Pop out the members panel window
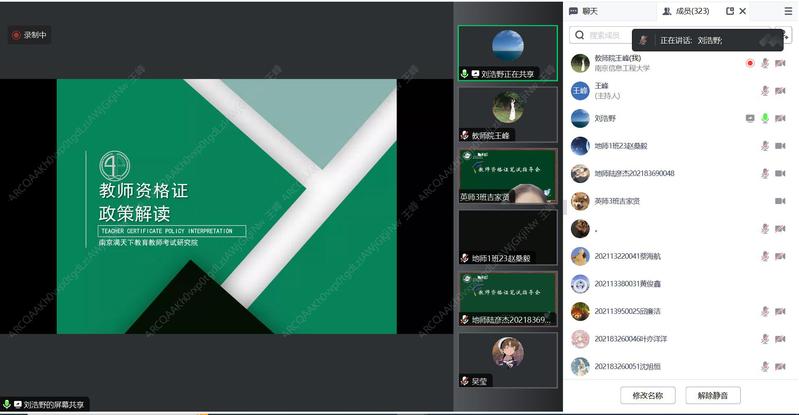This screenshot has width=799, height=415. 729,11
